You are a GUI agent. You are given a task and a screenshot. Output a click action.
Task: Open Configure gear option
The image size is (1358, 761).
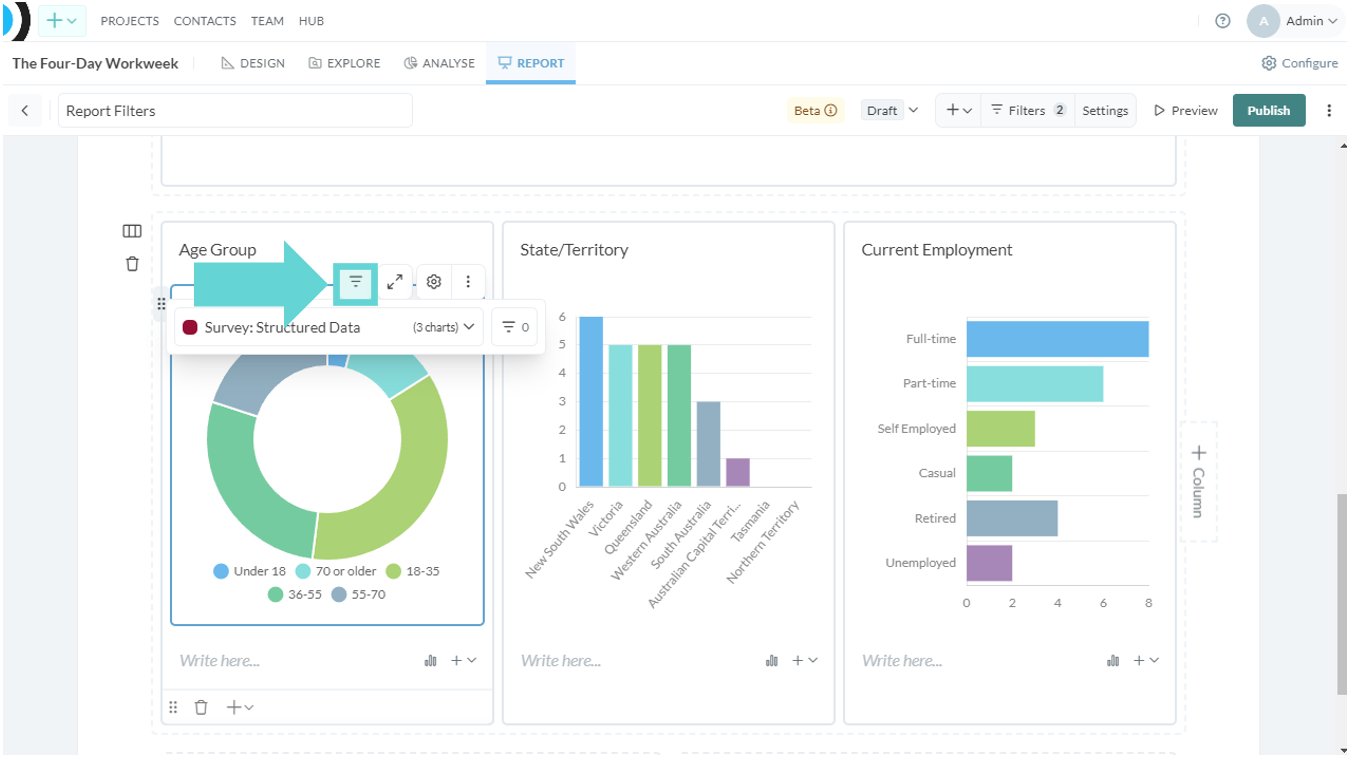[1299, 63]
